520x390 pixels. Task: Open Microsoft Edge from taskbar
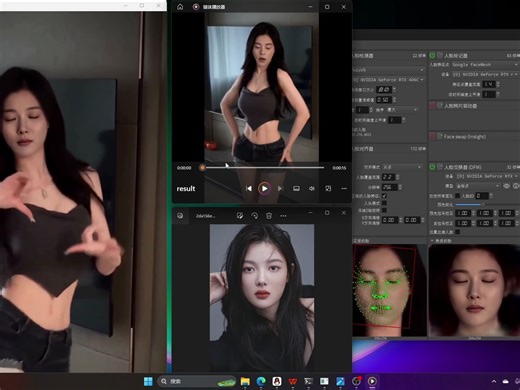pos(261,381)
